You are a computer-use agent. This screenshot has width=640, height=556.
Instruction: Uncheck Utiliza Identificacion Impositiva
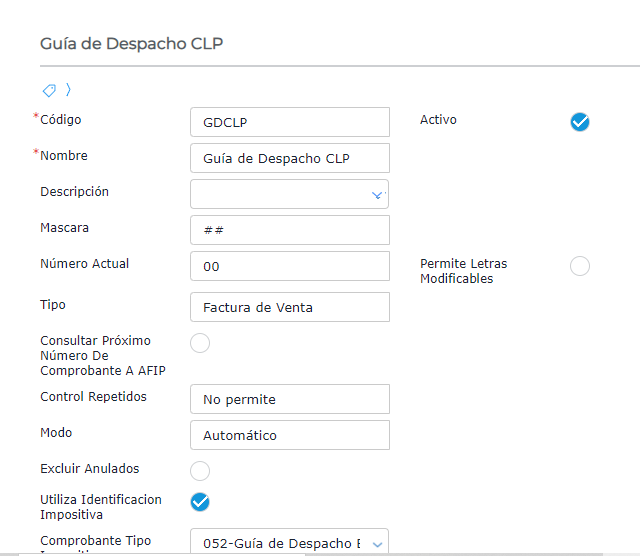200,501
